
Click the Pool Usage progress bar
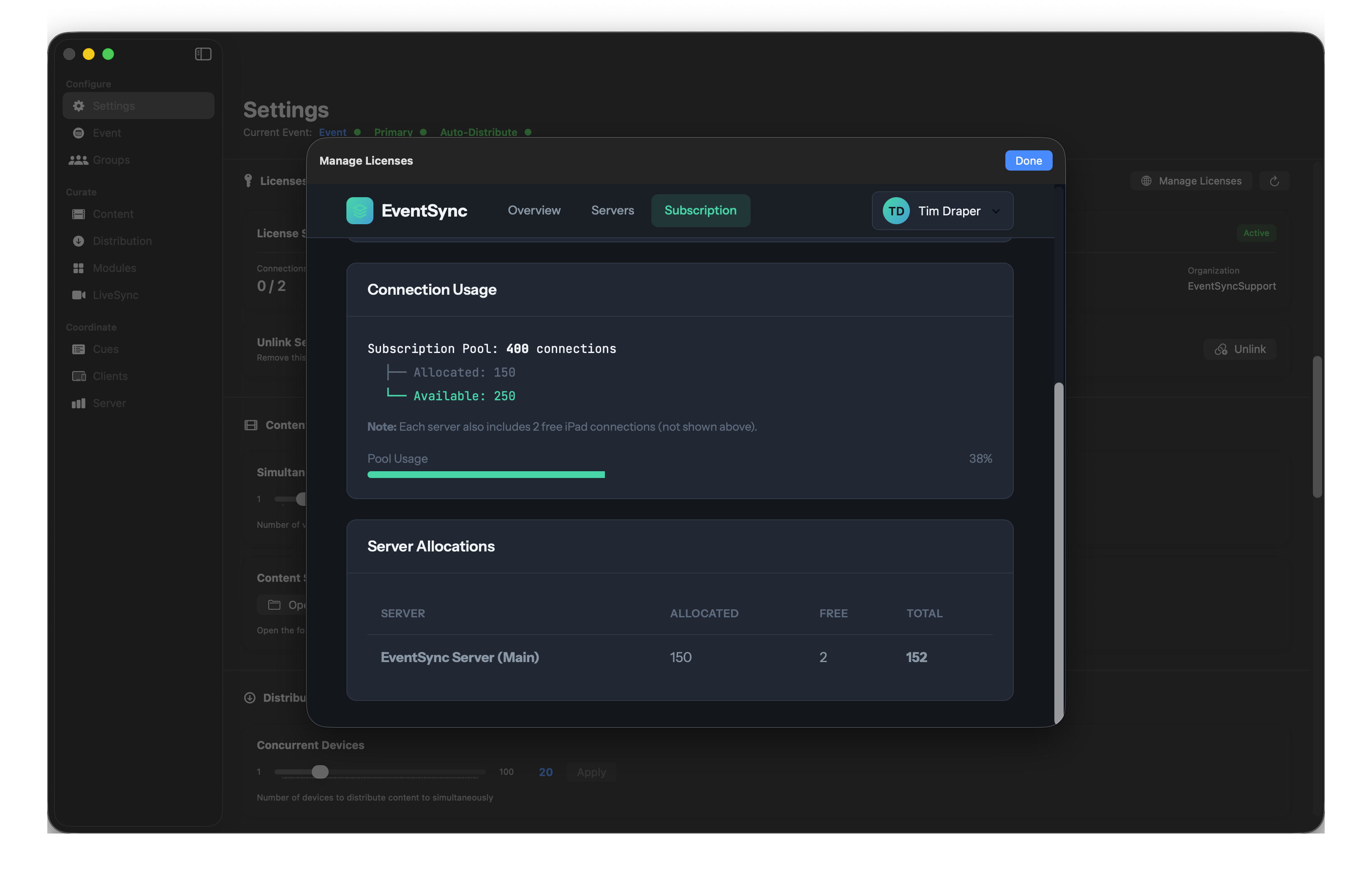pos(680,475)
